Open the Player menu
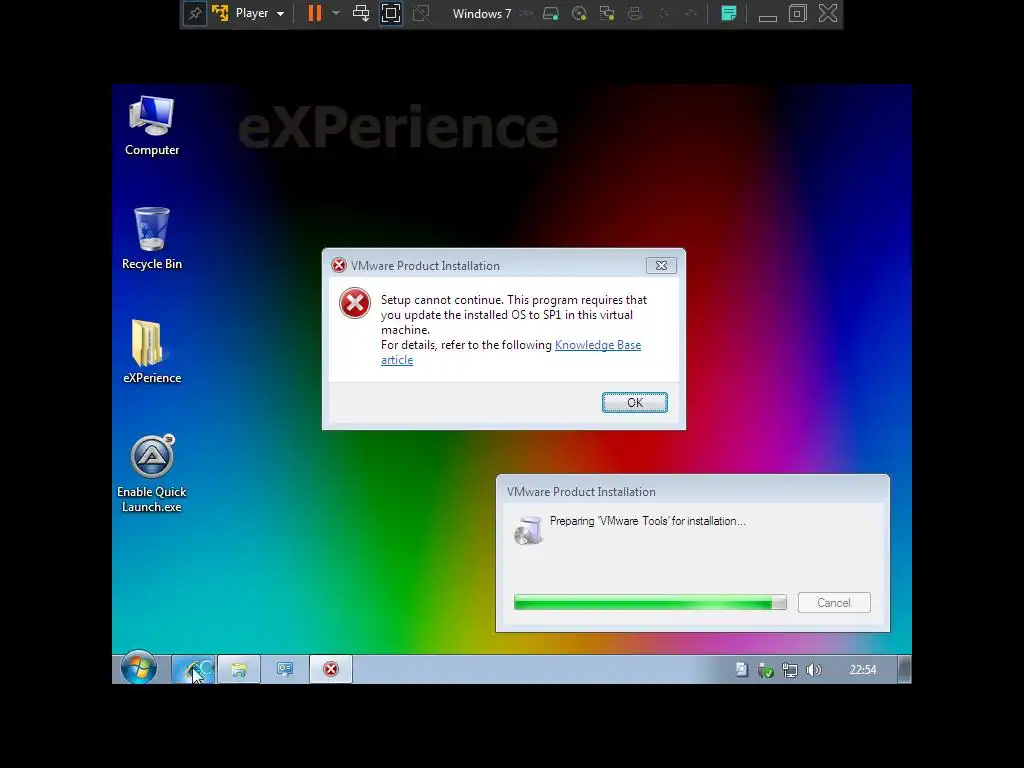1024x768 pixels. point(251,14)
